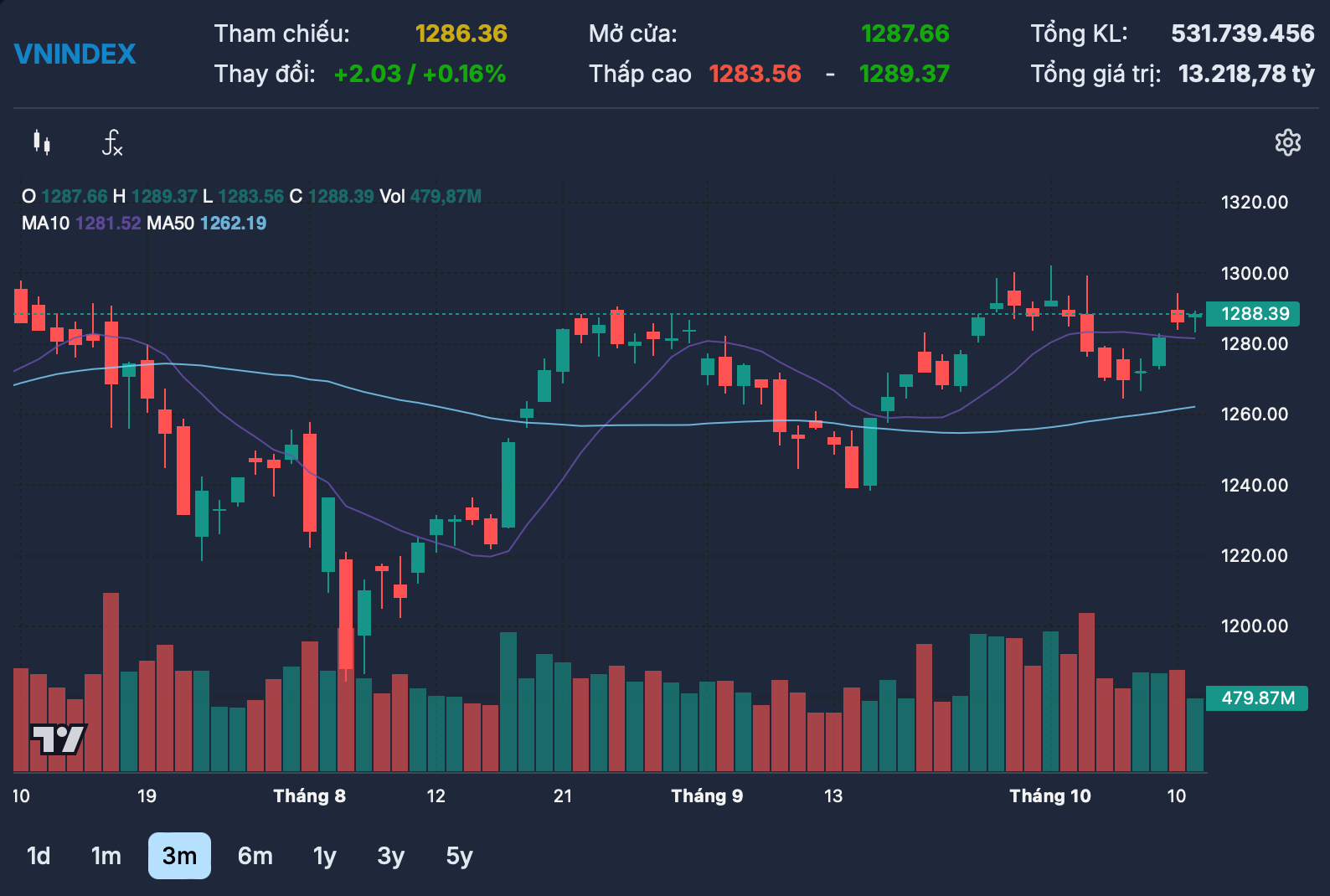
Task: Select the active 3m timeframe
Action: 179,856
